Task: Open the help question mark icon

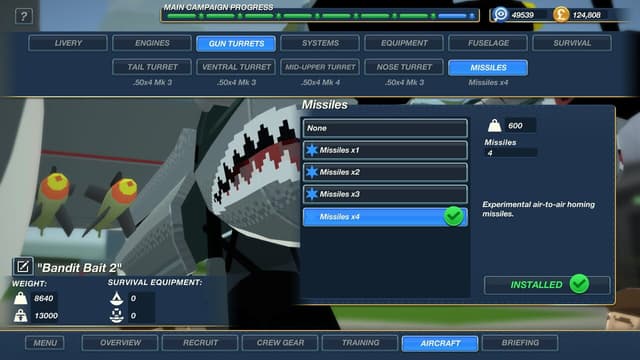Action: [24, 16]
